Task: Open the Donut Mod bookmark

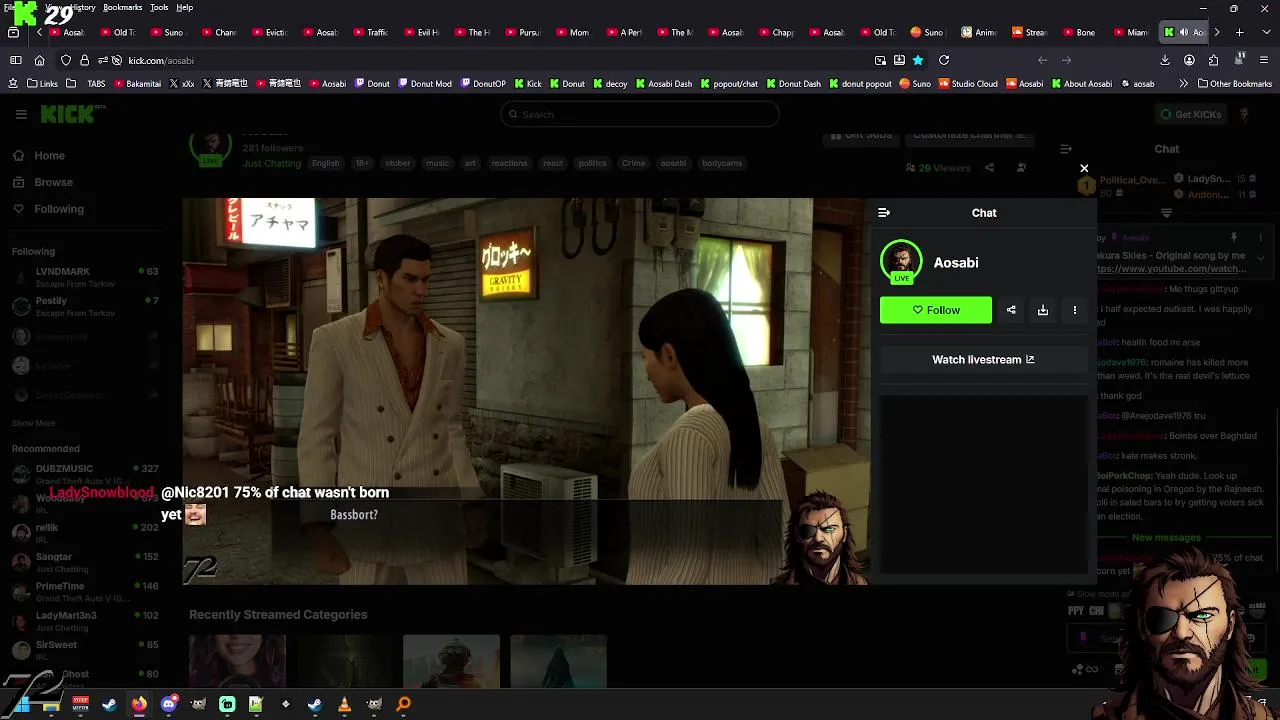Action: tap(423, 84)
